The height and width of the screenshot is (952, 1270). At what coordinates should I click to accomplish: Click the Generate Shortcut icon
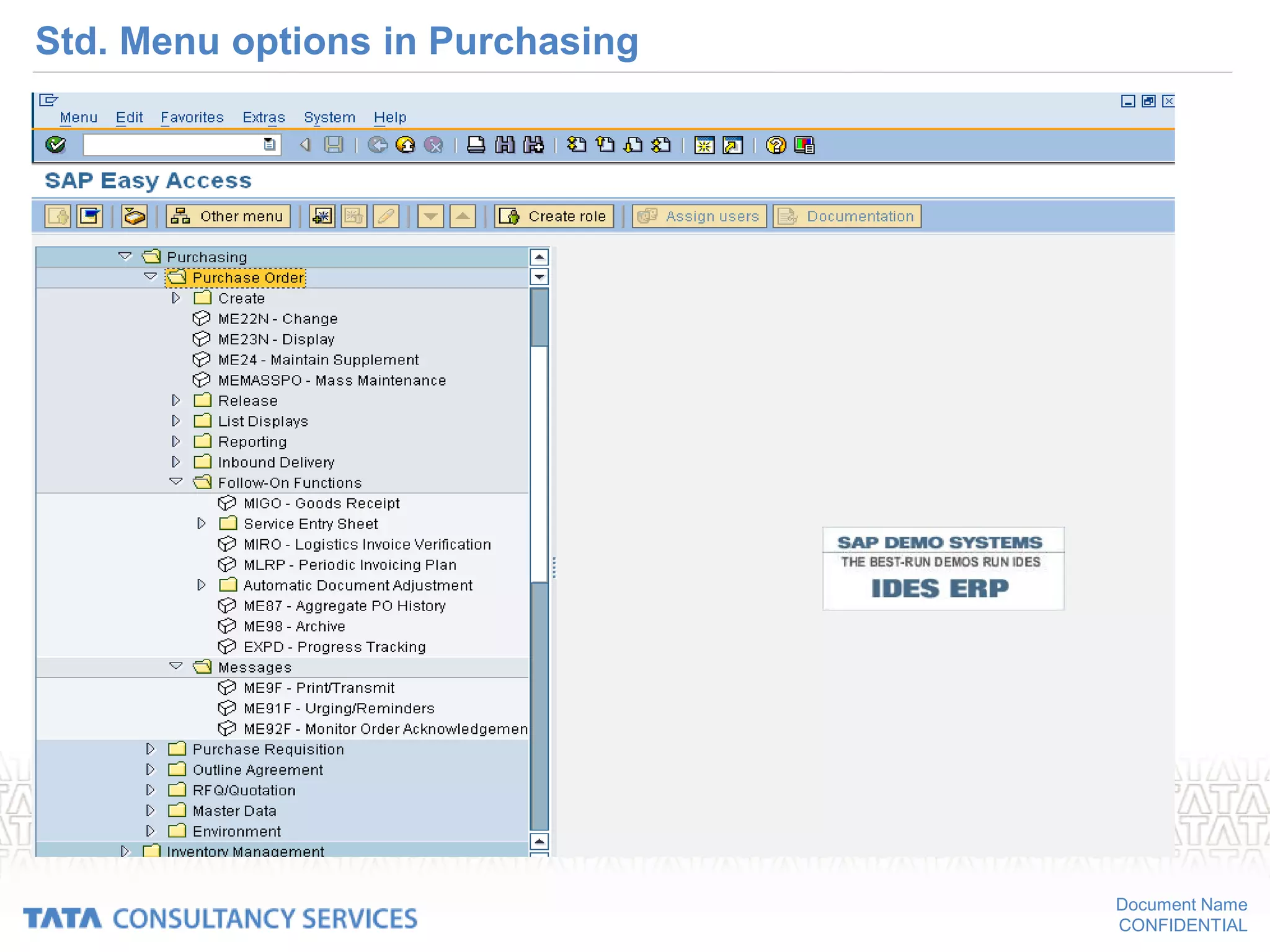(733, 145)
